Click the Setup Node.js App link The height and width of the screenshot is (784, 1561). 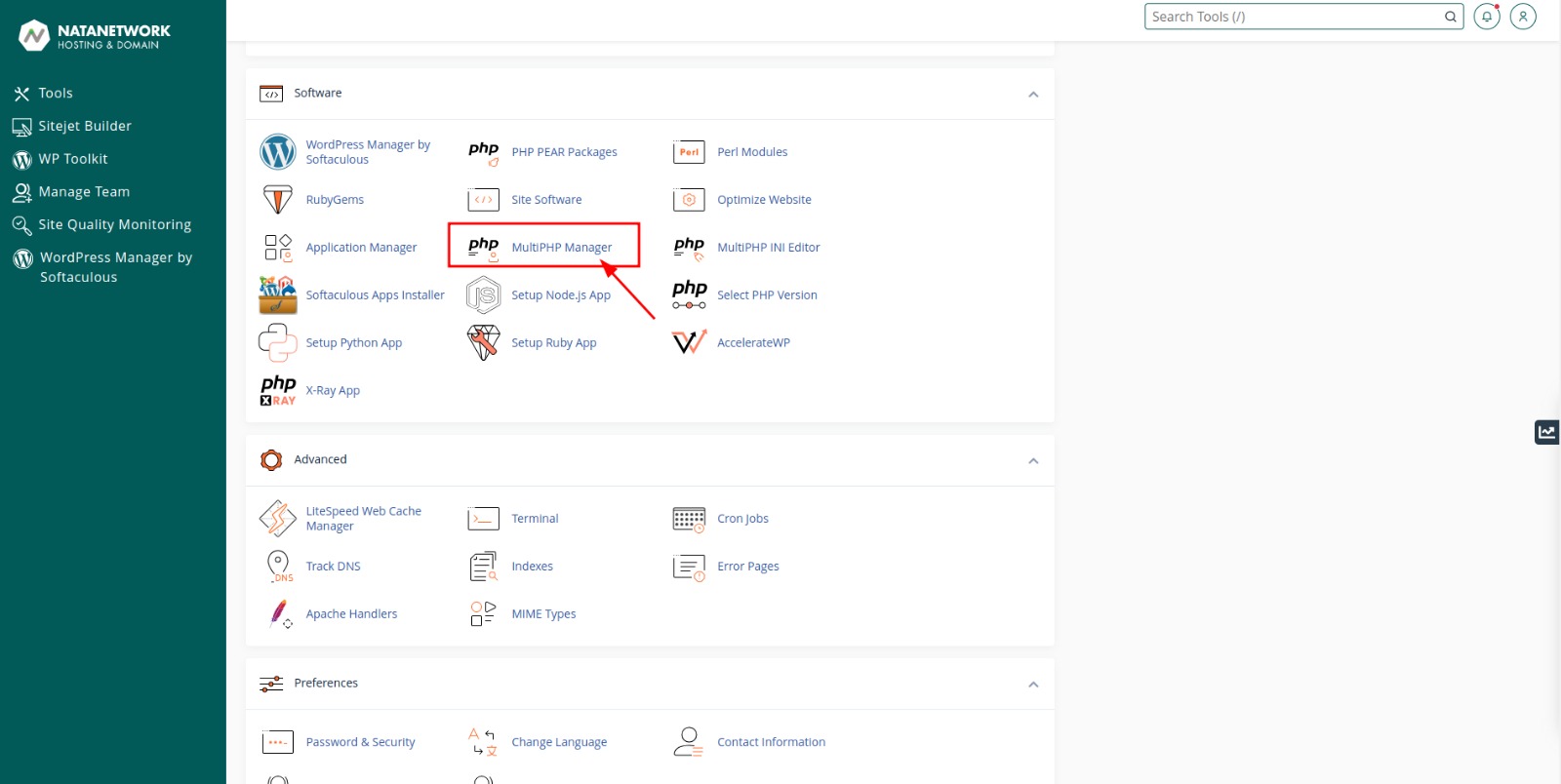point(561,295)
